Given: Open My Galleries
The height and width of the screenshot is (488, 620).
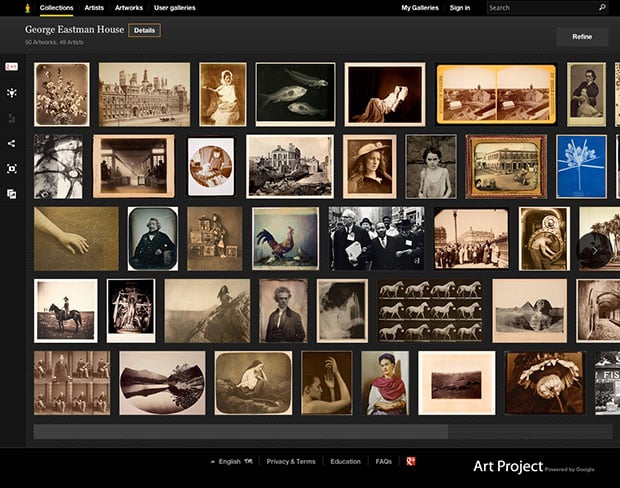Looking at the screenshot, I should point(420,8).
